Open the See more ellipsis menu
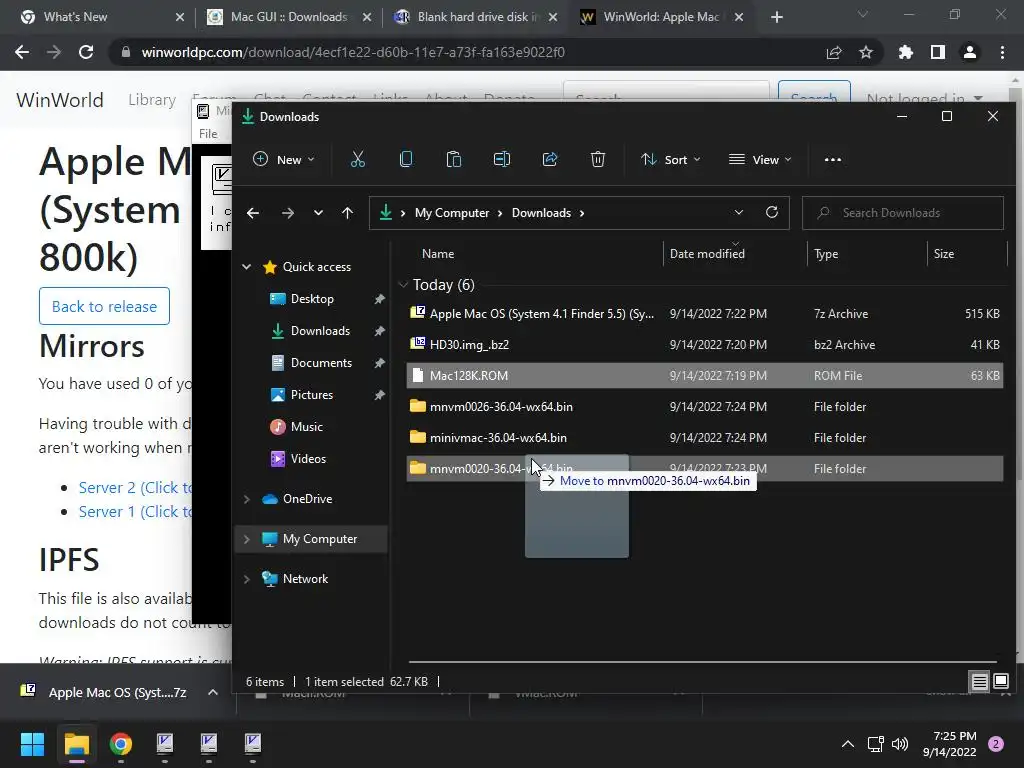The image size is (1024, 768). tap(833, 159)
